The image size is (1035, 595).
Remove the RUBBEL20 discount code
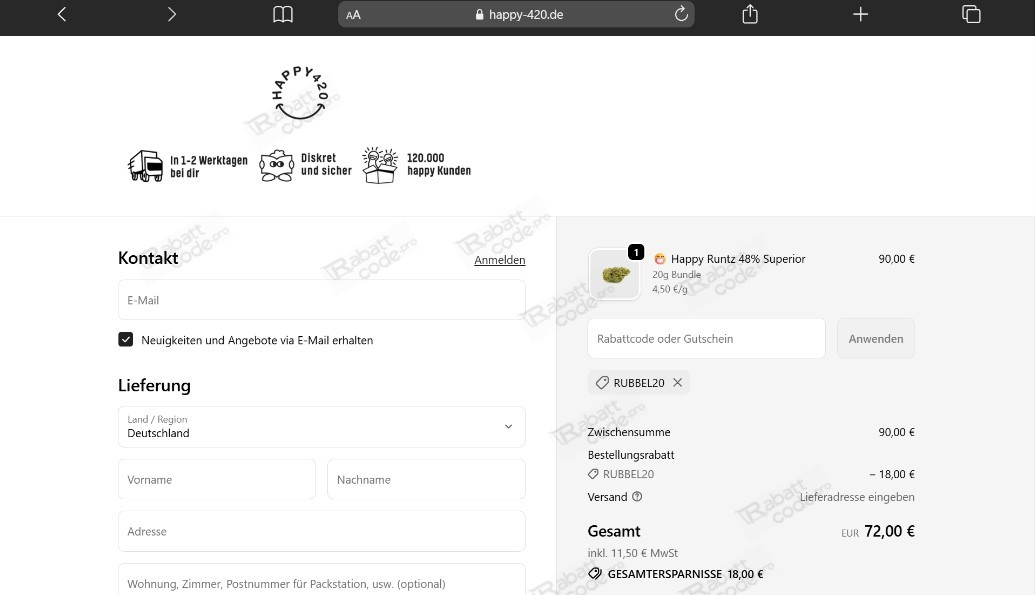point(677,382)
